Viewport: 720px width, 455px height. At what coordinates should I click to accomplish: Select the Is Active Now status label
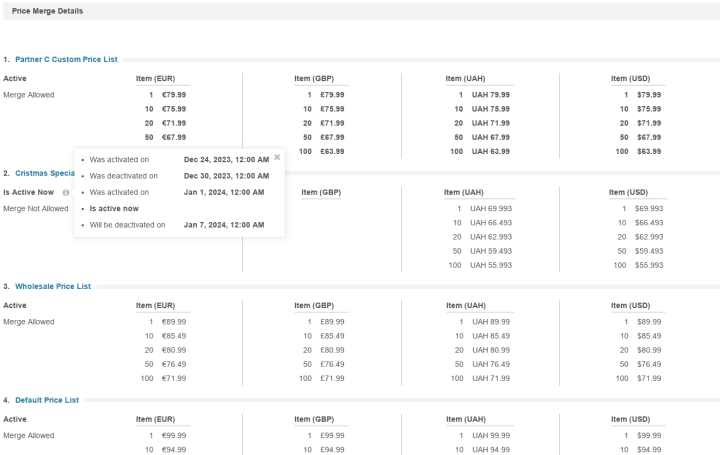tap(28, 192)
